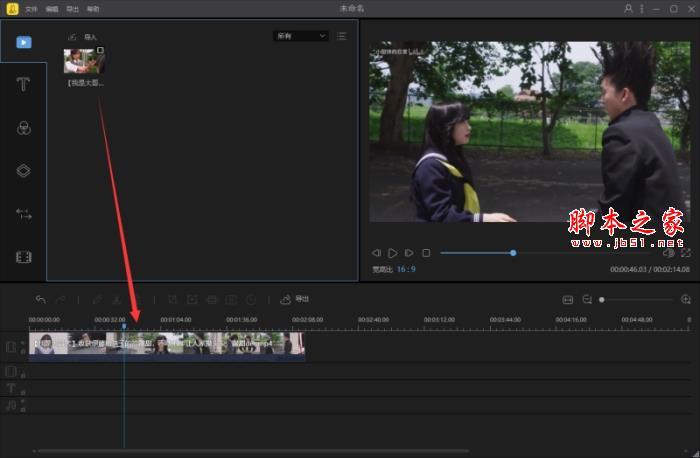Screen dimensions: 700x458
Task: Click the zoom-in magnifier for the timeline
Action: pos(685,299)
